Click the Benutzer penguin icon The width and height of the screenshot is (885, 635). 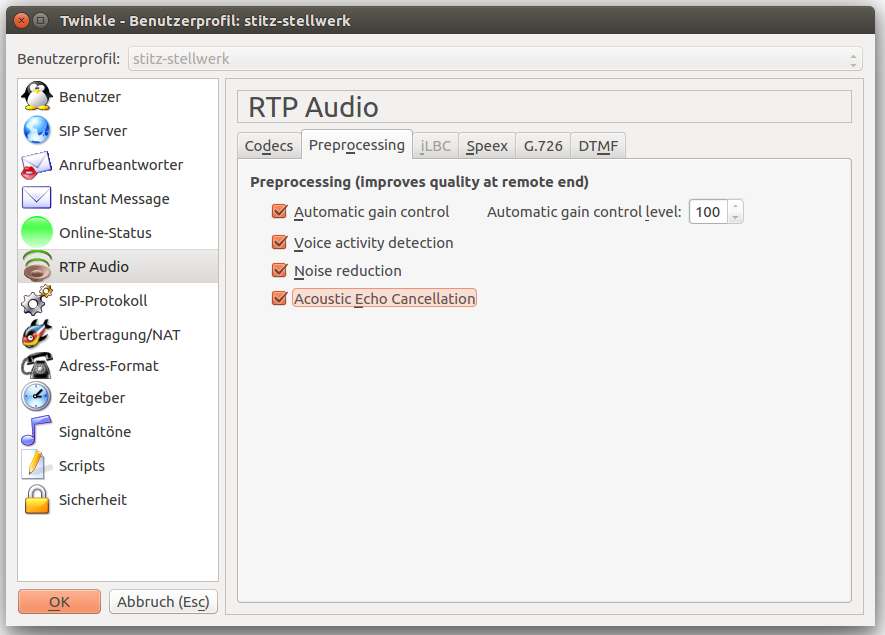37,96
